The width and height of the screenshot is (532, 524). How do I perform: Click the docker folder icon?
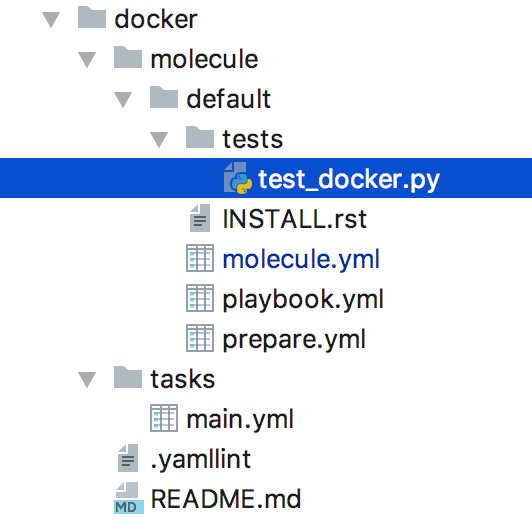(x=92, y=17)
